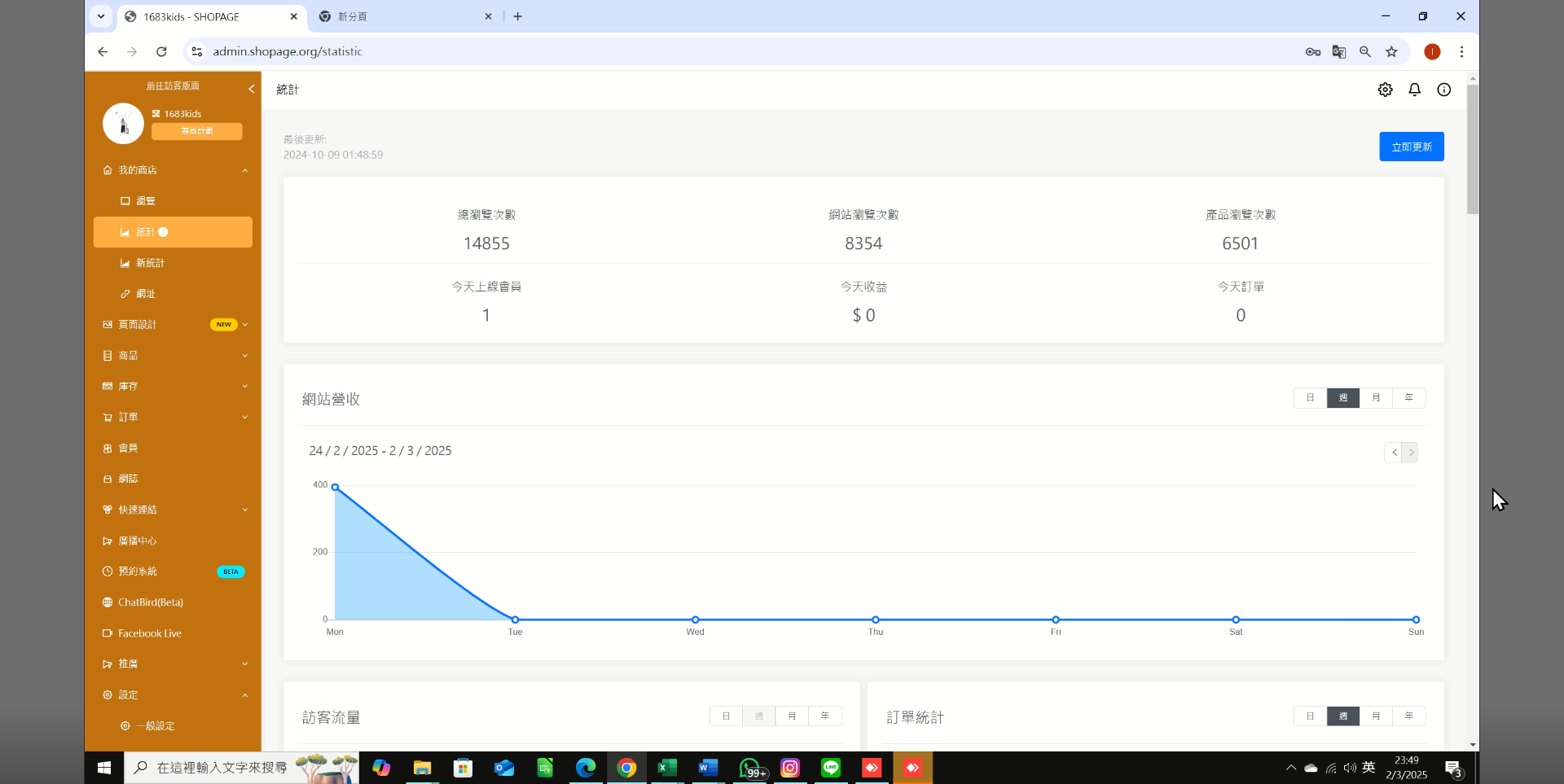
Task: Select 日 range in 訪客流量 chart
Action: [x=726, y=716]
